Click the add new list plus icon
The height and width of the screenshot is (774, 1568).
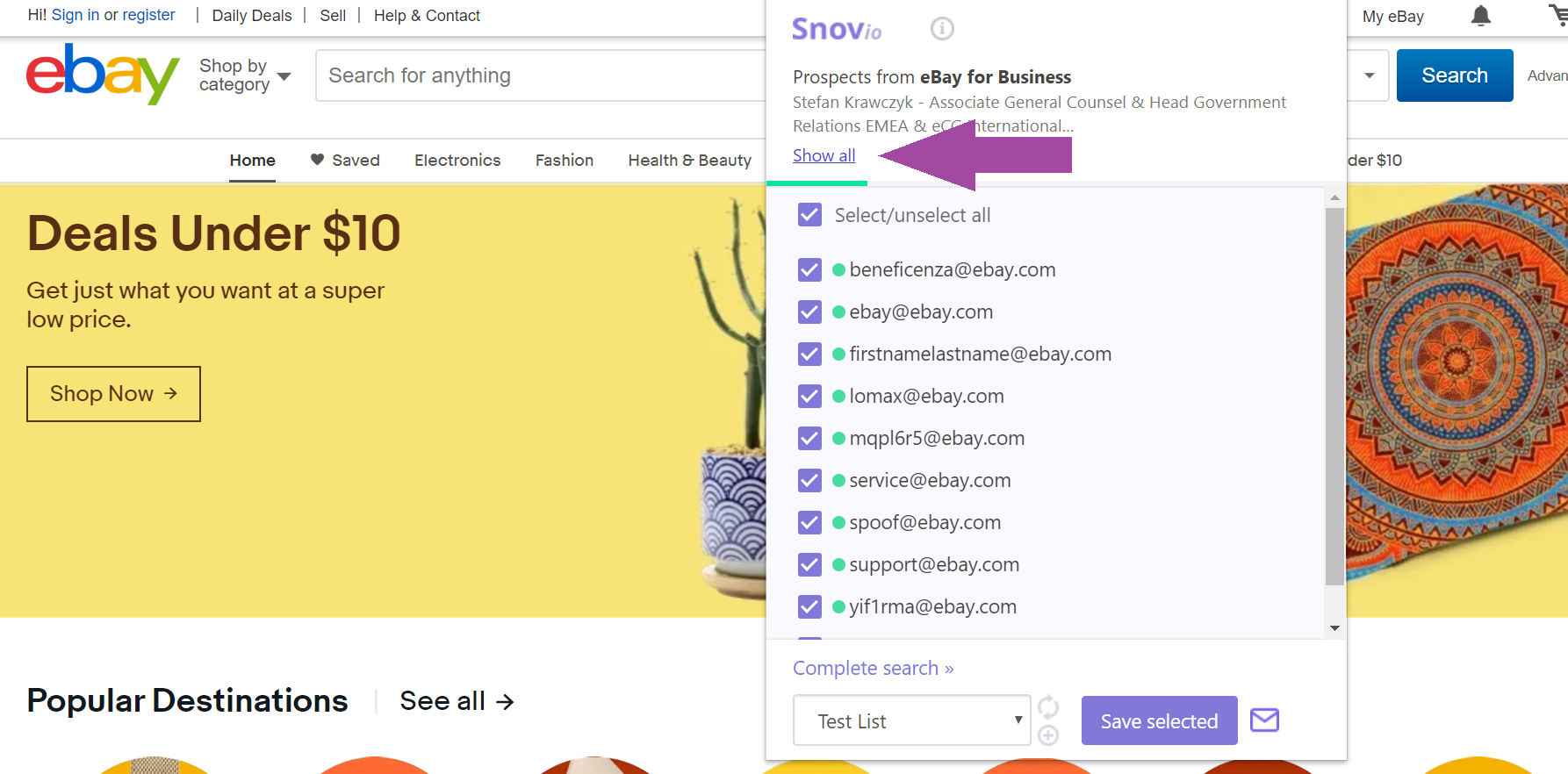coord(1048,735)
